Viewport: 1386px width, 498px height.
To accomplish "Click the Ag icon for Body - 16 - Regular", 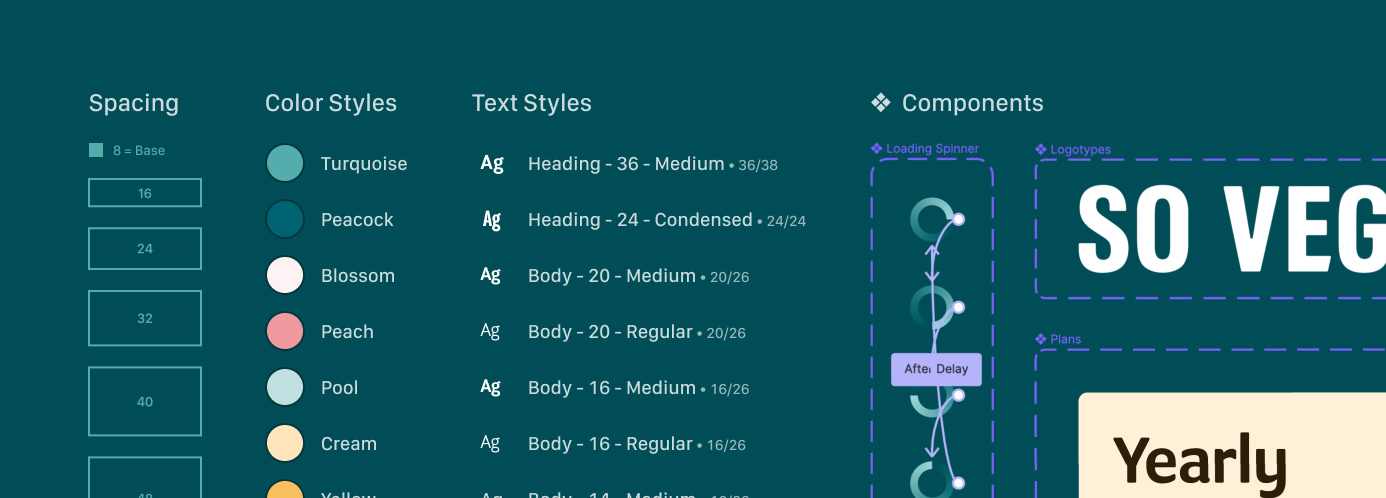I will [490, 443].
